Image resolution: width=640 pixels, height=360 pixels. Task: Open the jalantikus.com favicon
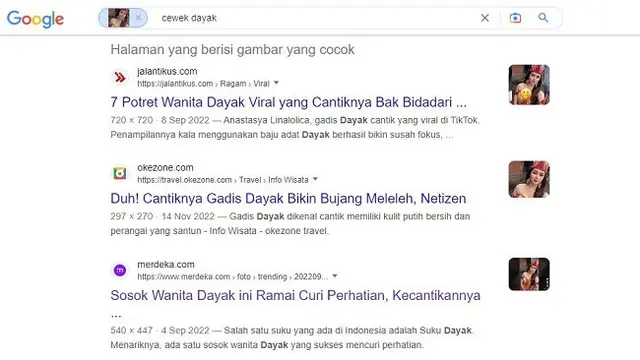click(x=120, y=77)
